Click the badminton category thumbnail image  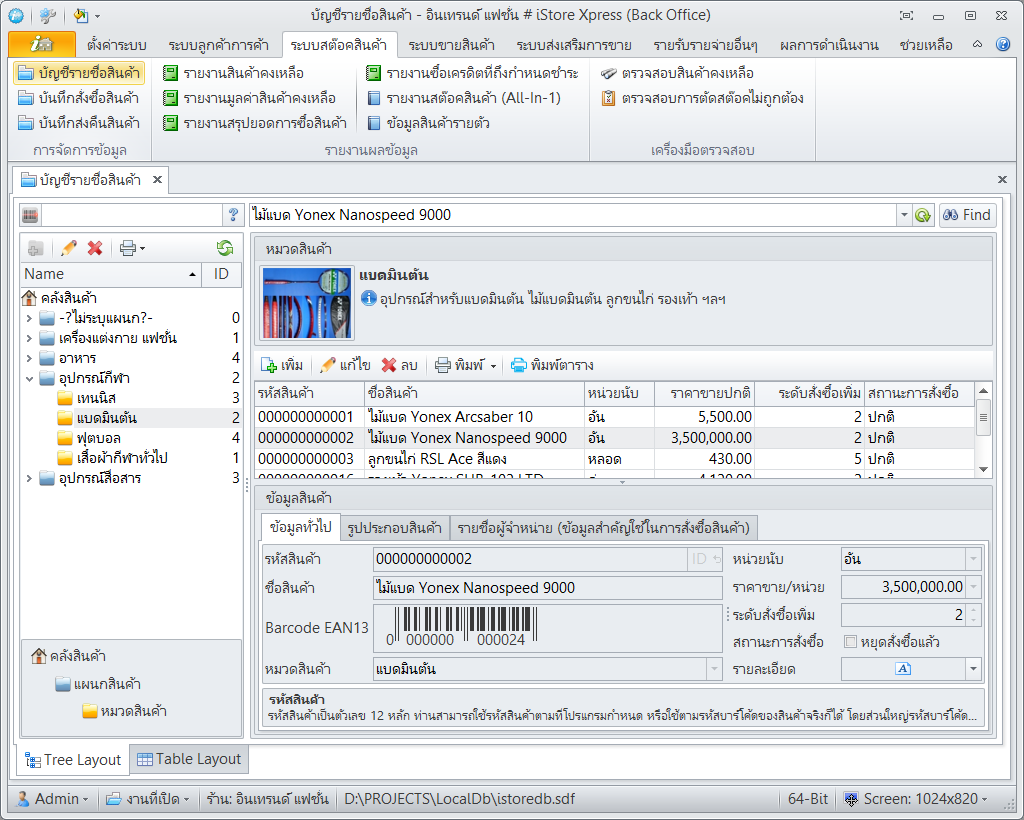307,304
